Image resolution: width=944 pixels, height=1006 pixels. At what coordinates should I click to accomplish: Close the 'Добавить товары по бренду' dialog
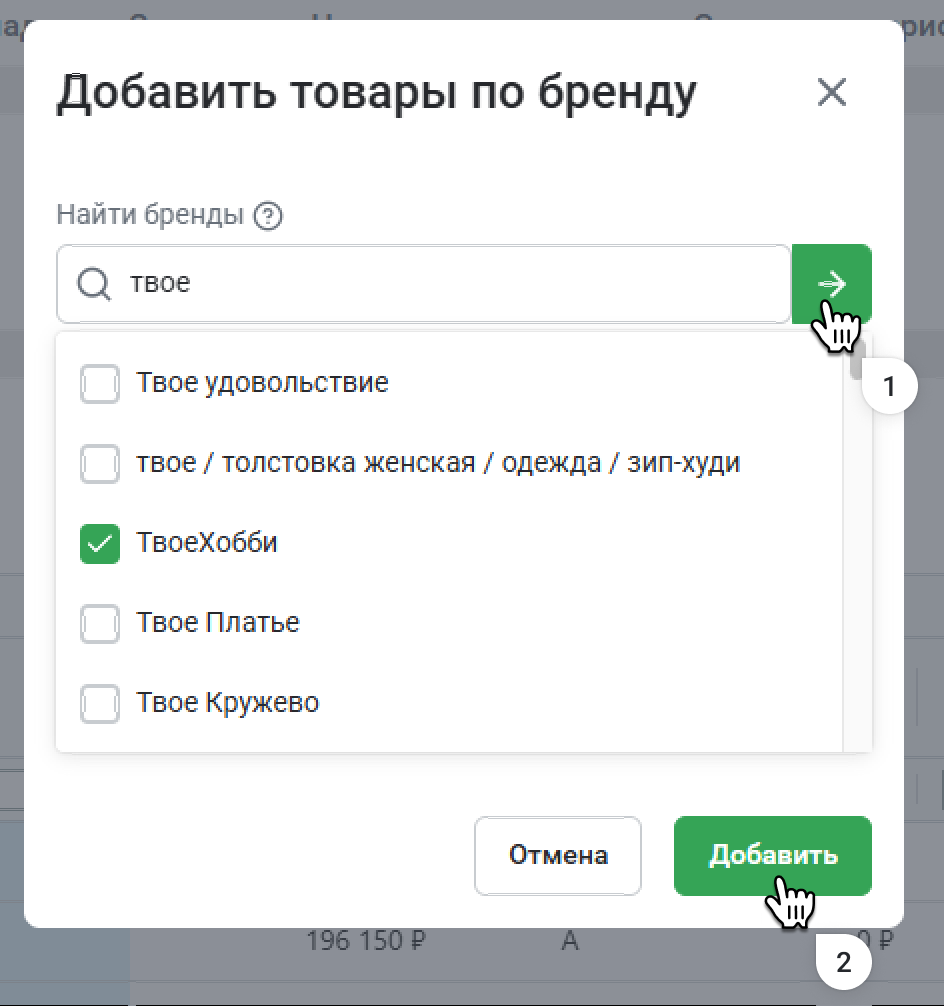832,93
